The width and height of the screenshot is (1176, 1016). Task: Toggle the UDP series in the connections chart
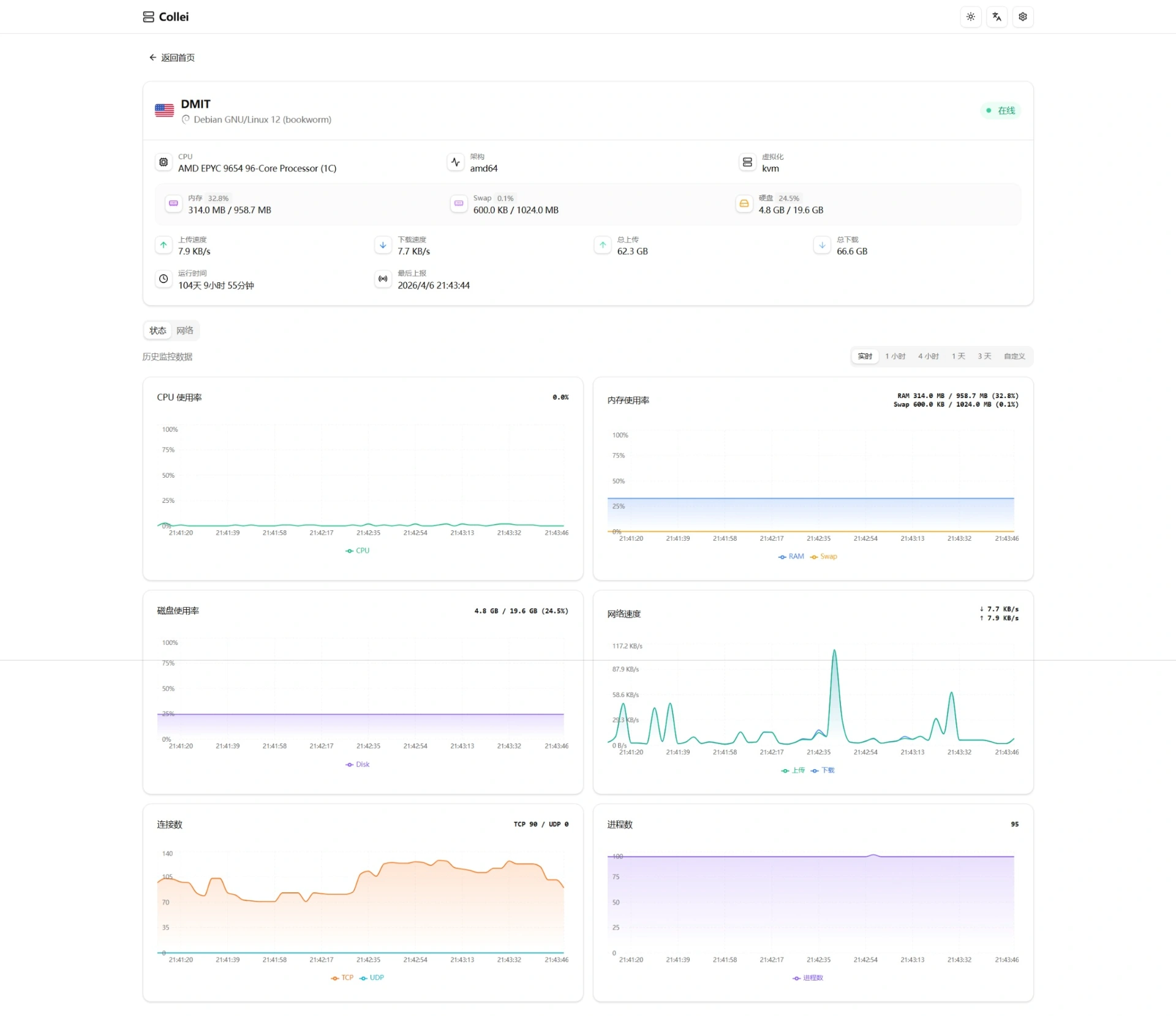372,977
